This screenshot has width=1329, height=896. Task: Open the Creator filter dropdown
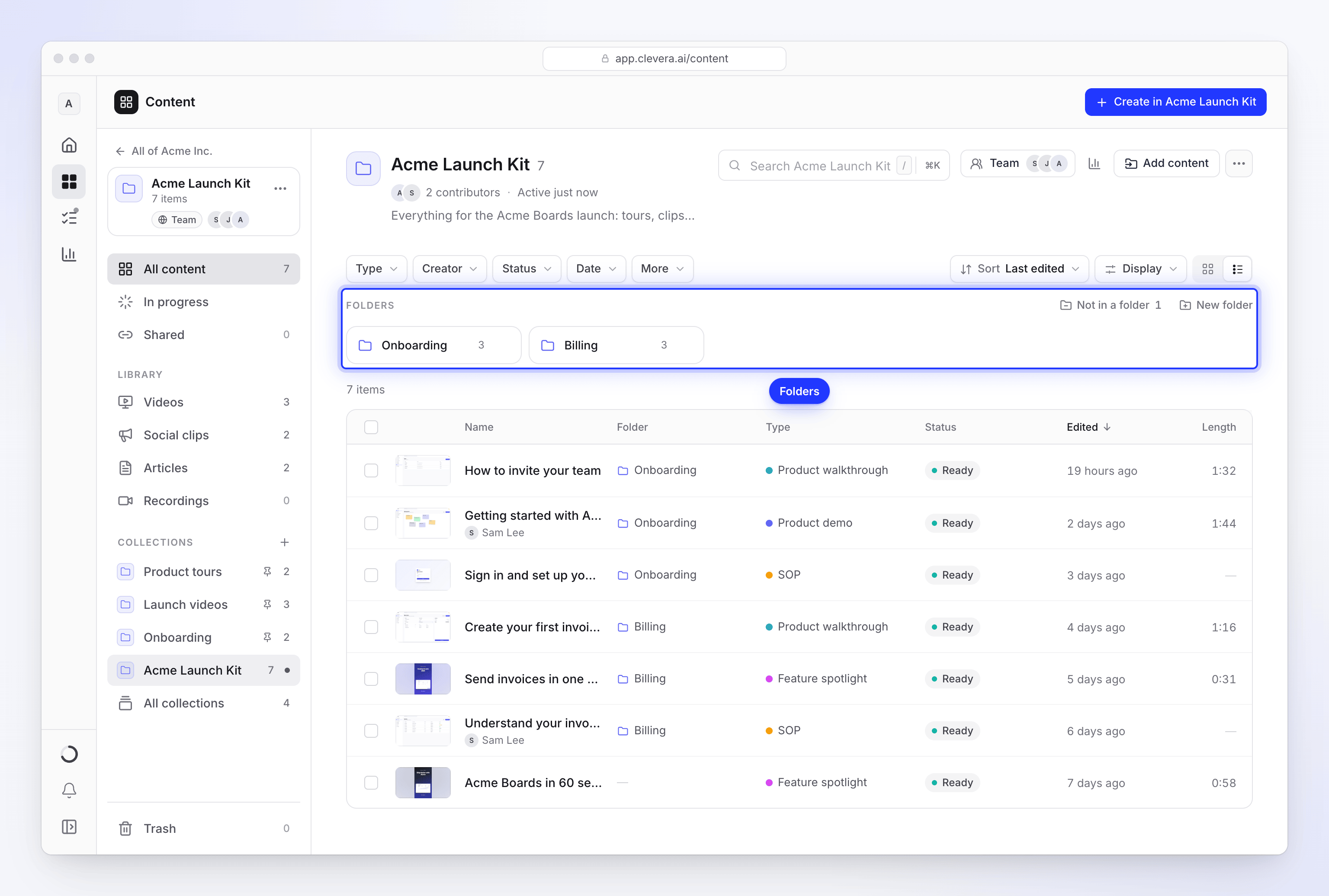[x=449, y=269]
